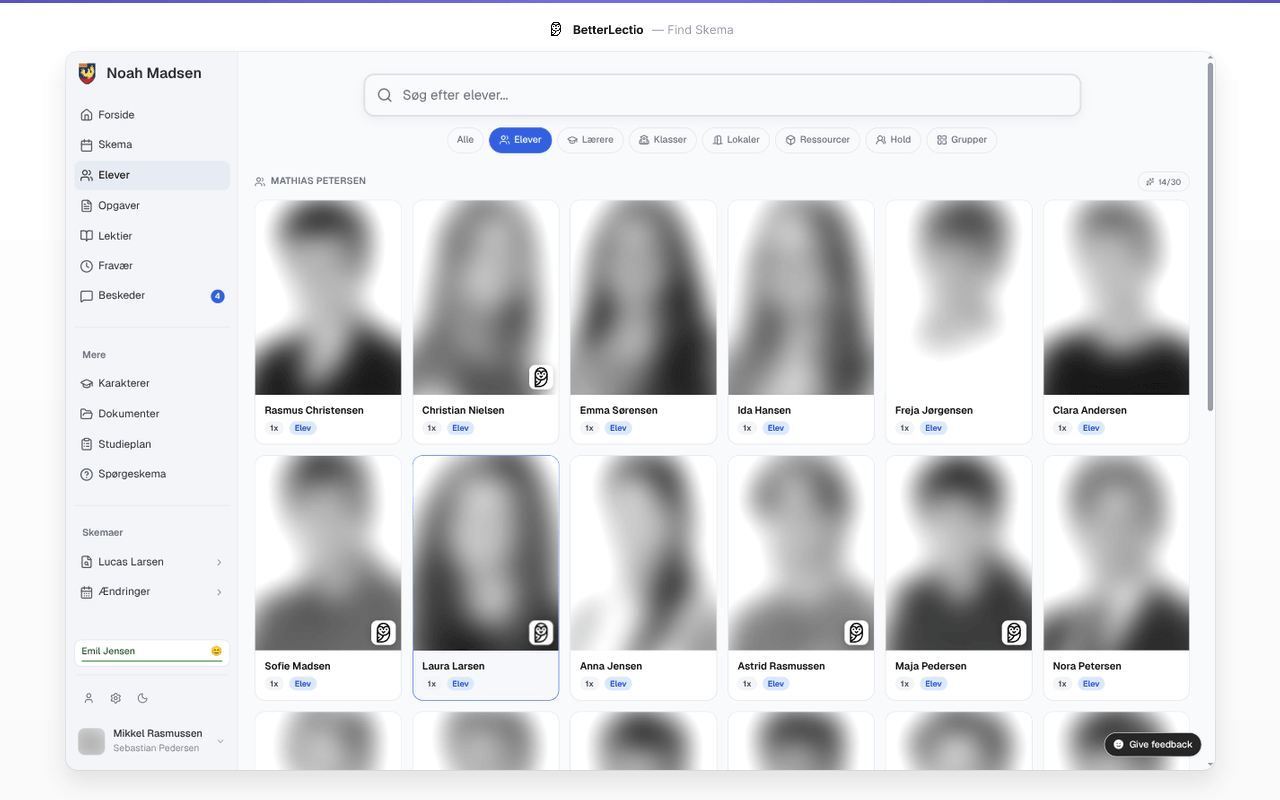1280x800 pixels.
Task: Open Fravær in sidebar
Action: pyautogui.click(x=152, y=266)
